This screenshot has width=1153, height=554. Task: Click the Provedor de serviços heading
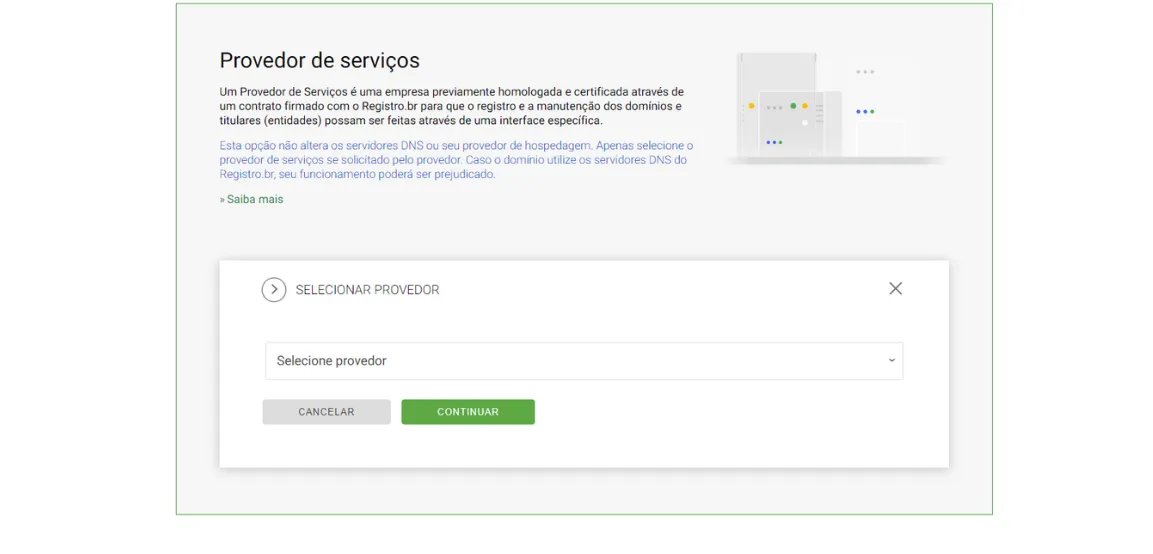(320, 60)
